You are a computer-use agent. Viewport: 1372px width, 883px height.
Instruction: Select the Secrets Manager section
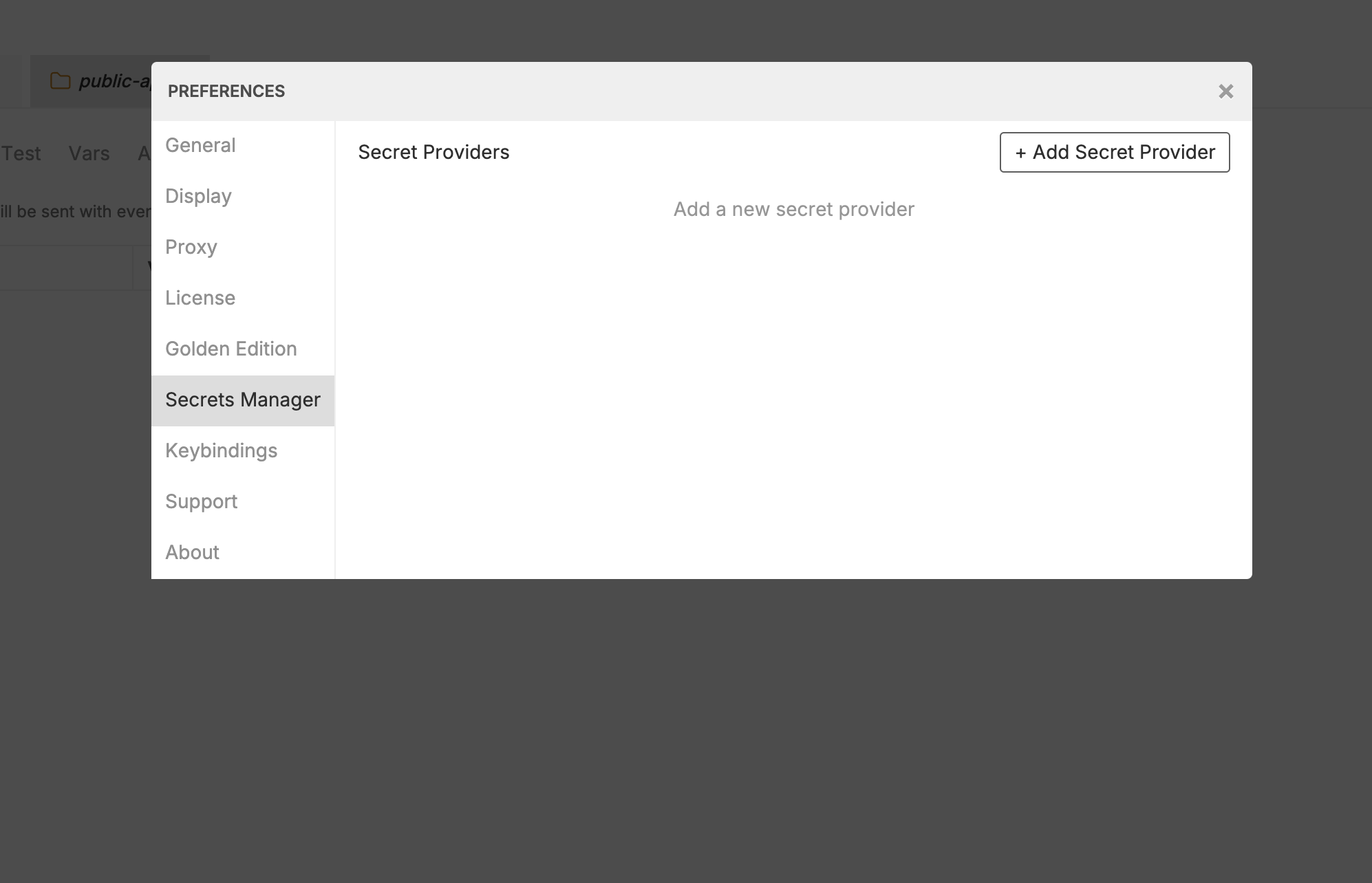242,400
